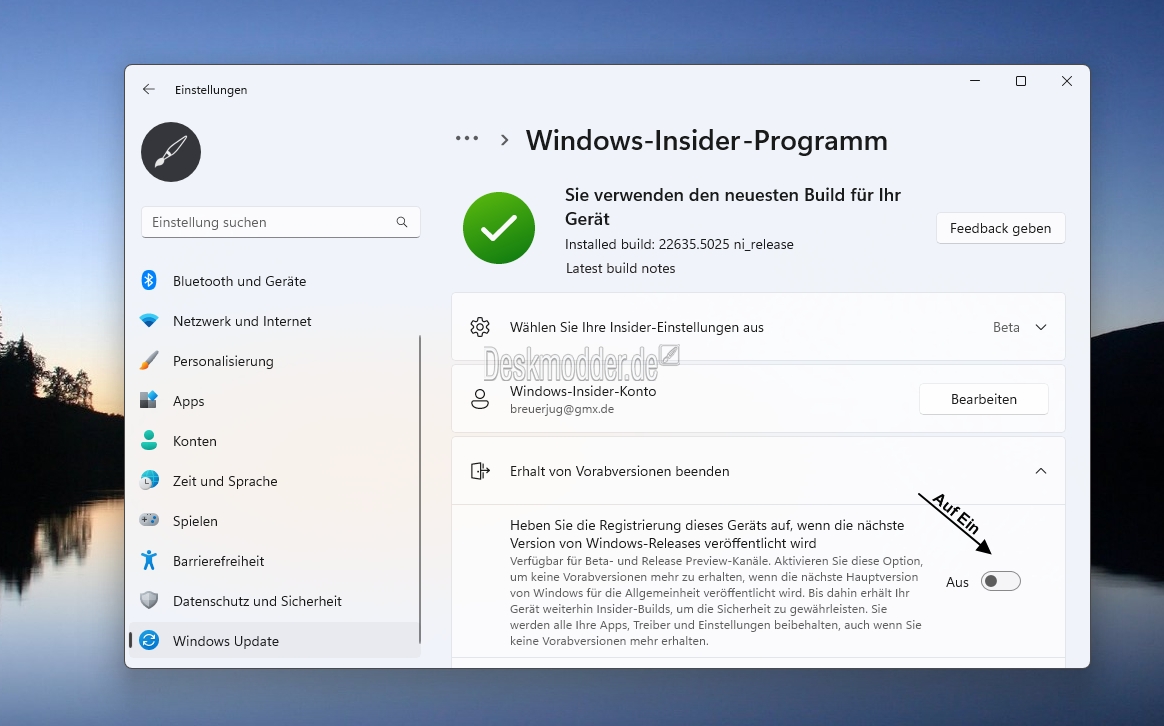The image size is (1164, 726).
Task: Click the Feedback geben button
Action: [1000, 229]
